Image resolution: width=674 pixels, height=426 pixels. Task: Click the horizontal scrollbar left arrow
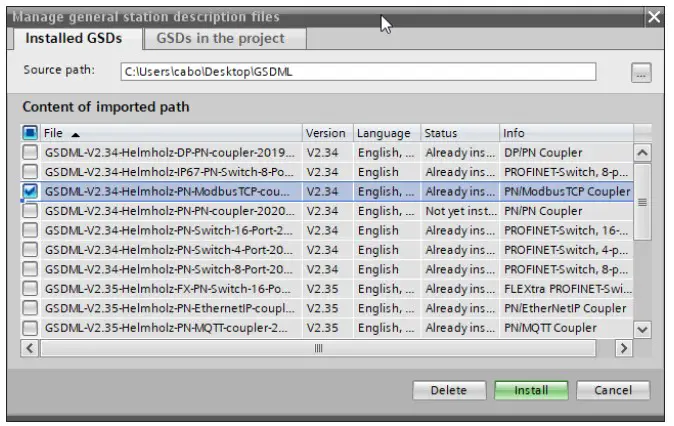[30, 348]
